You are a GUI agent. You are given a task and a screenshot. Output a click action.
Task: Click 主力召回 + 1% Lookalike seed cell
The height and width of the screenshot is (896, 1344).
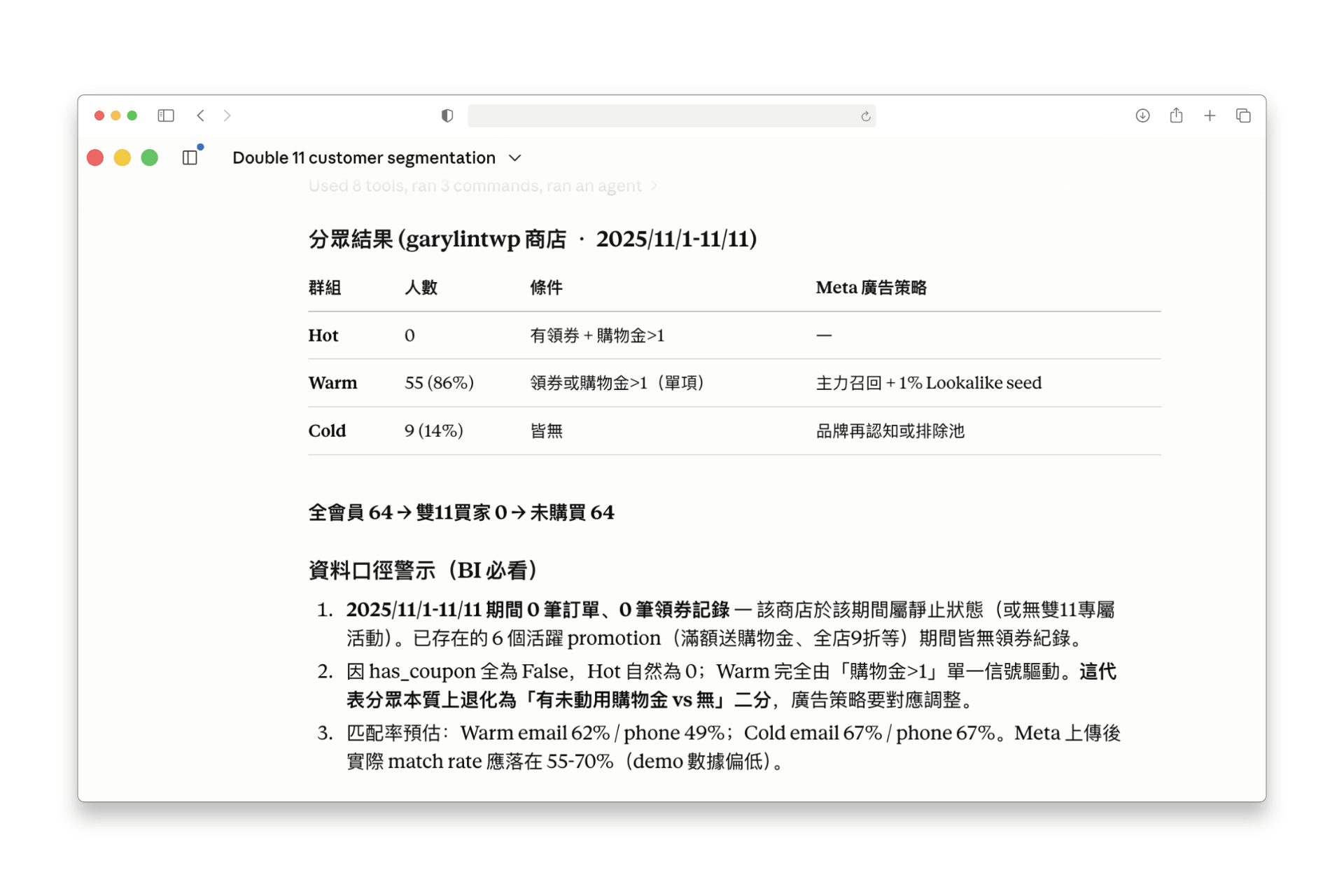[x=929, y=383]
